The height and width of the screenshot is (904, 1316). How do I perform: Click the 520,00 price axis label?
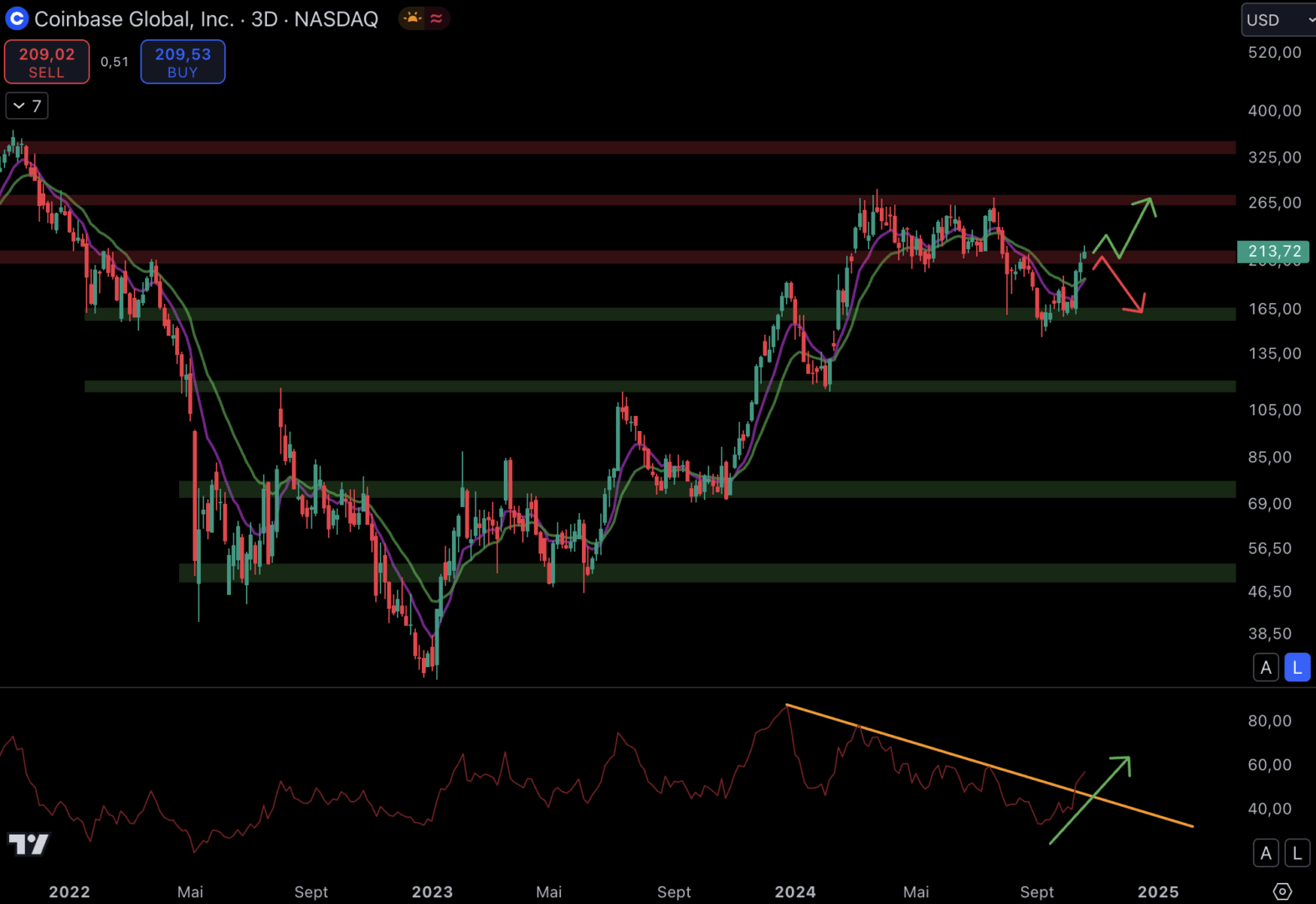pos(1274,52)
